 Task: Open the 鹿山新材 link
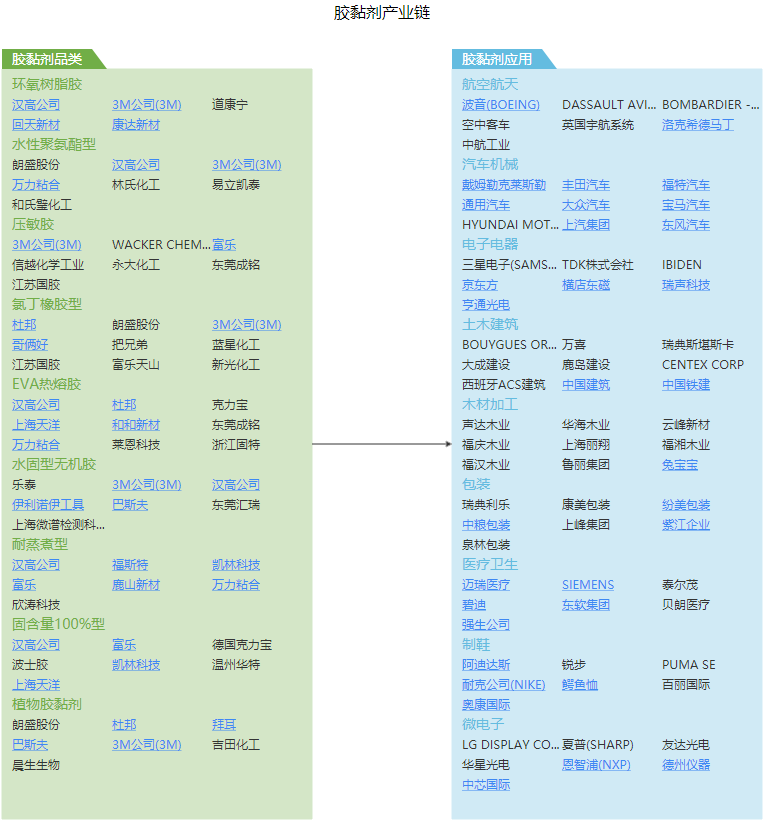136,585
